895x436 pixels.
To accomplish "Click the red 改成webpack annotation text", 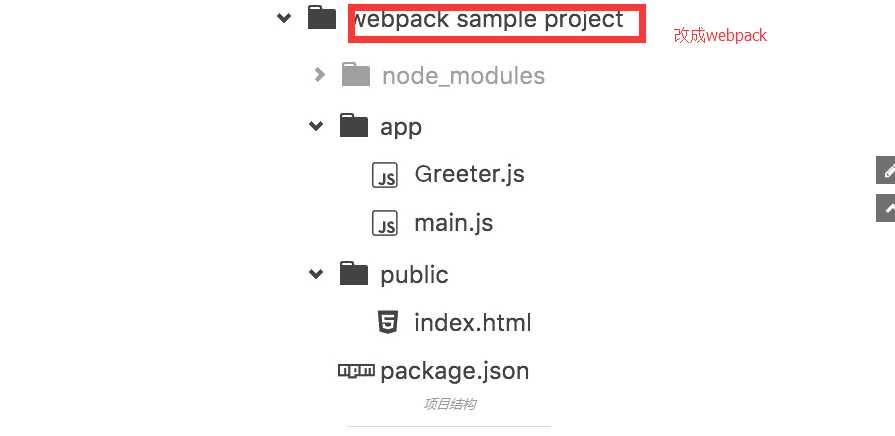I will [720, 35].
